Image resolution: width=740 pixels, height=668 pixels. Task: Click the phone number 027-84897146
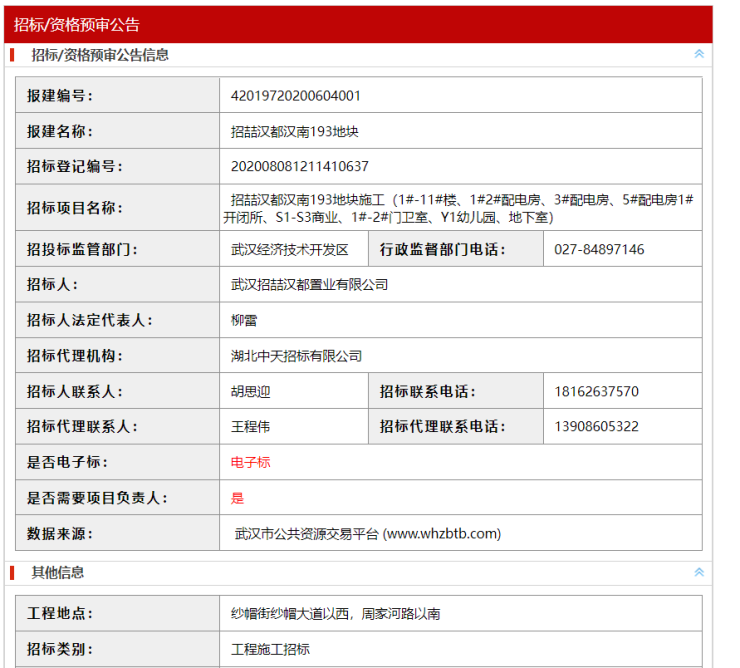(599, 249)
